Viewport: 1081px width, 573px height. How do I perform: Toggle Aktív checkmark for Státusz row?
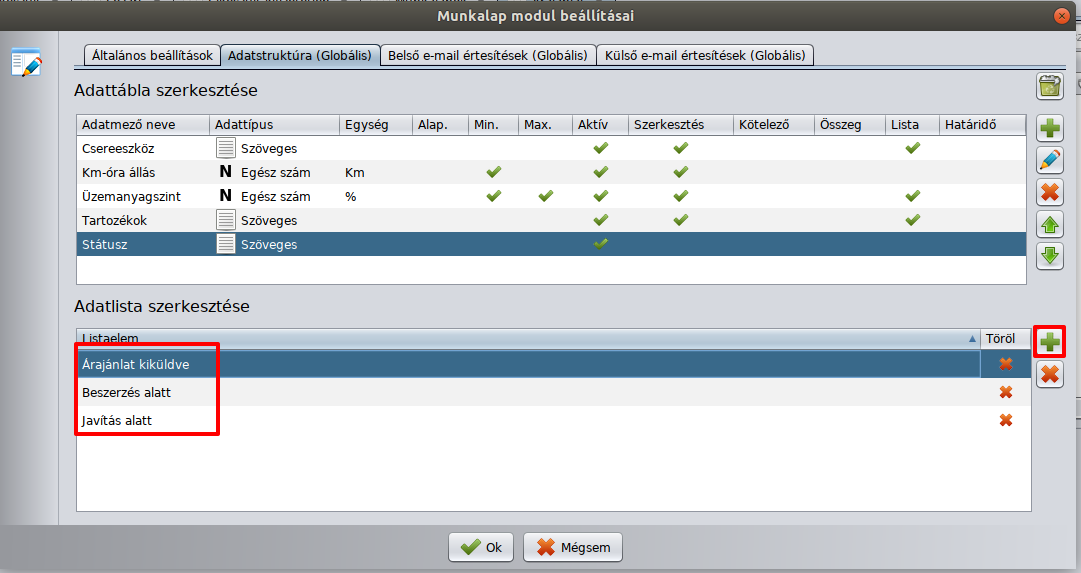600,244
